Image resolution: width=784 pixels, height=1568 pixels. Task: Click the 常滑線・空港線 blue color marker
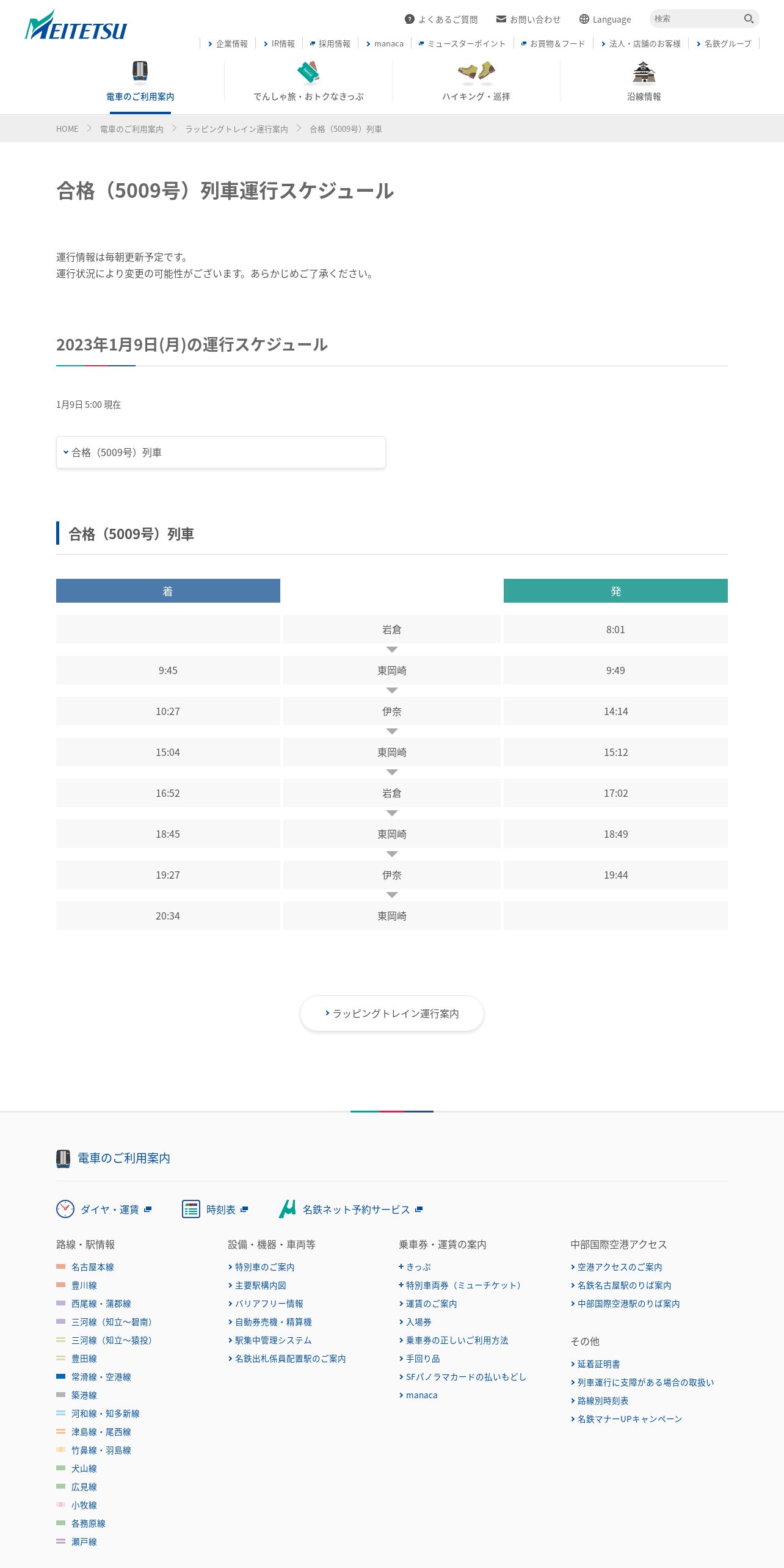61,1376
